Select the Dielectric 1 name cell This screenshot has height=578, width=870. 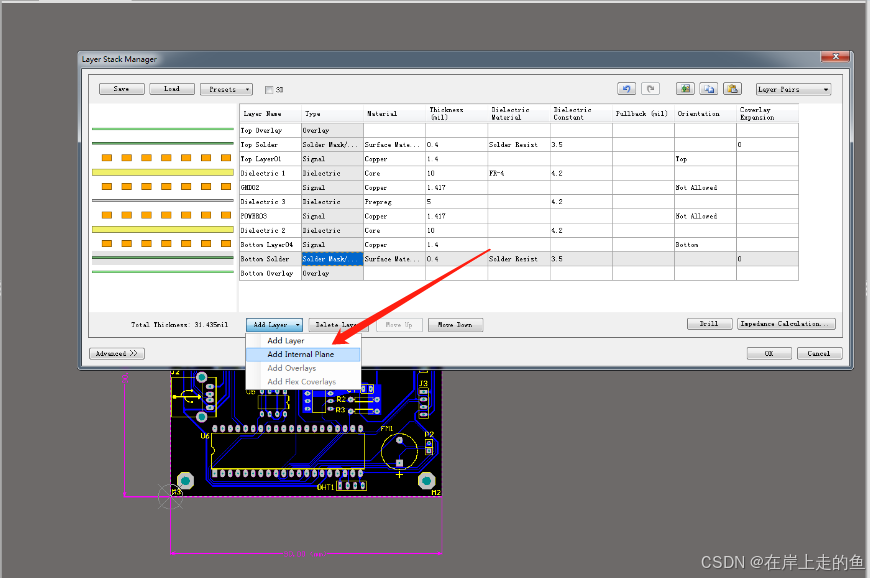tap(270, 173)
